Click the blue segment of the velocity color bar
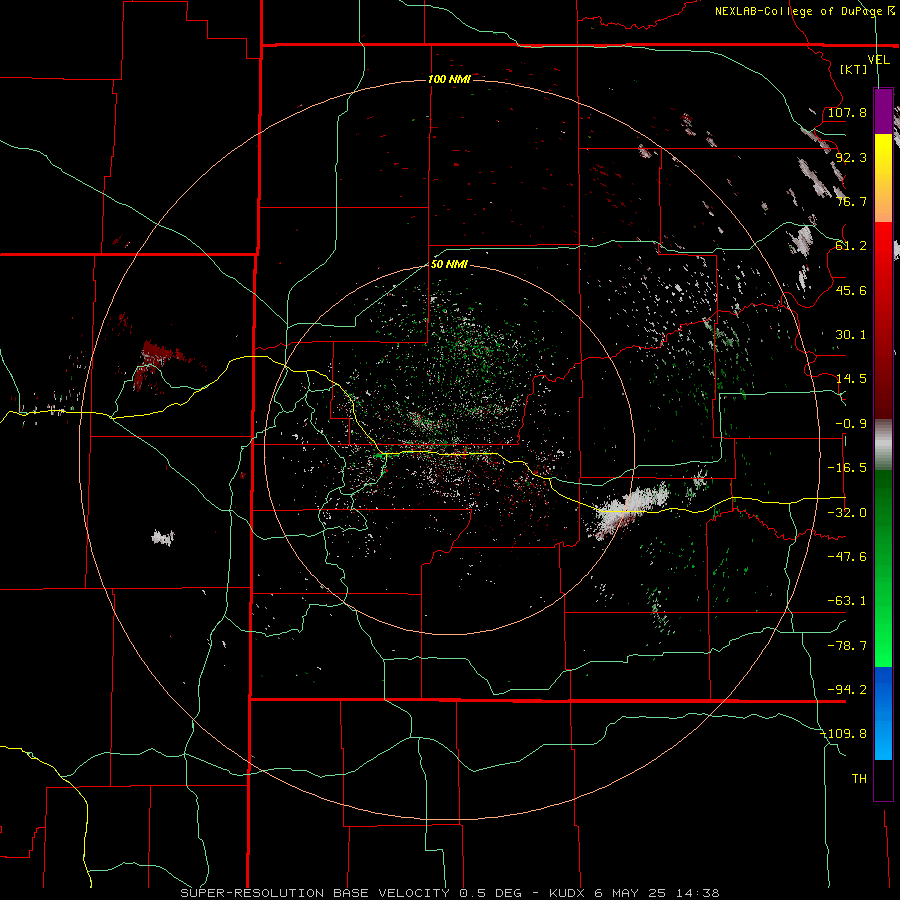The image size is (900, 900). click(x=883, y=713)
